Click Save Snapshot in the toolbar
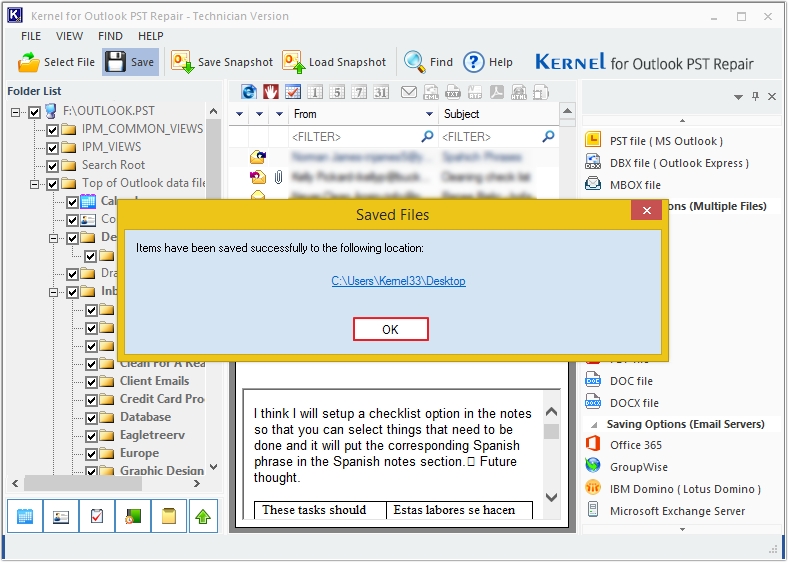This screenshot has width=789, height=563. pos(222,62)
